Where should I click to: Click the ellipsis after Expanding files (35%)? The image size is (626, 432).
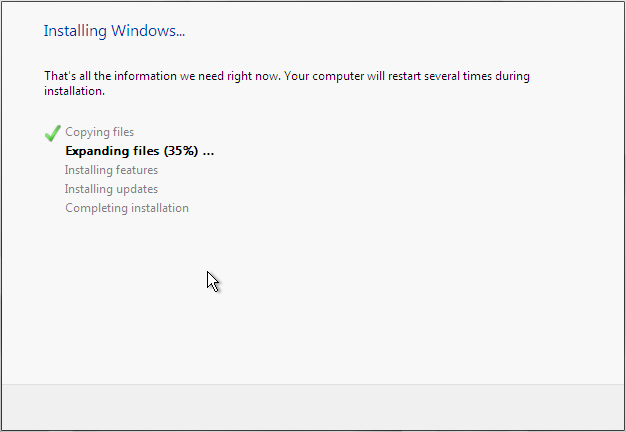coord(208,153)
